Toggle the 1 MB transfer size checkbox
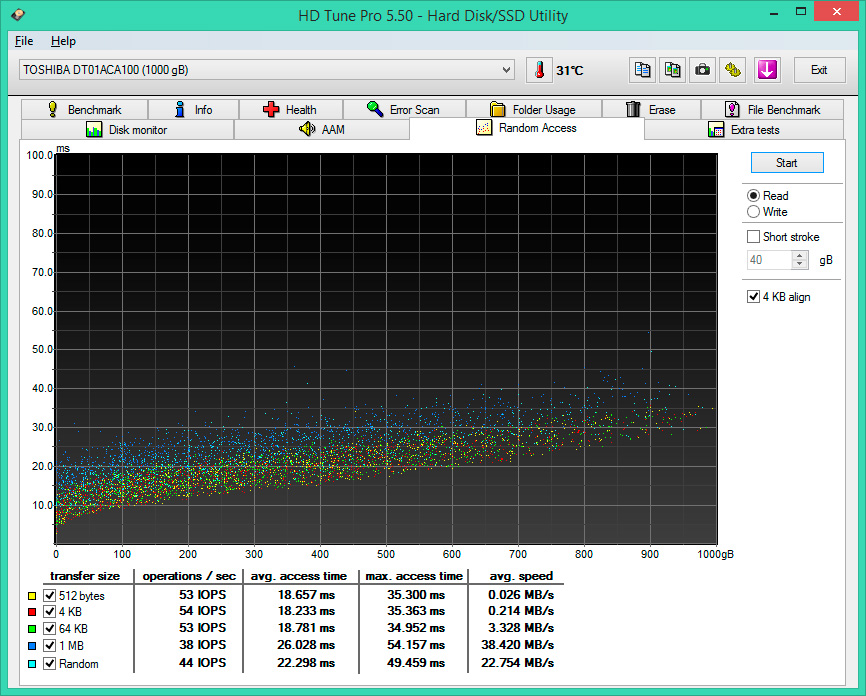This screenshot has height=696, width=866. point(50,646)
